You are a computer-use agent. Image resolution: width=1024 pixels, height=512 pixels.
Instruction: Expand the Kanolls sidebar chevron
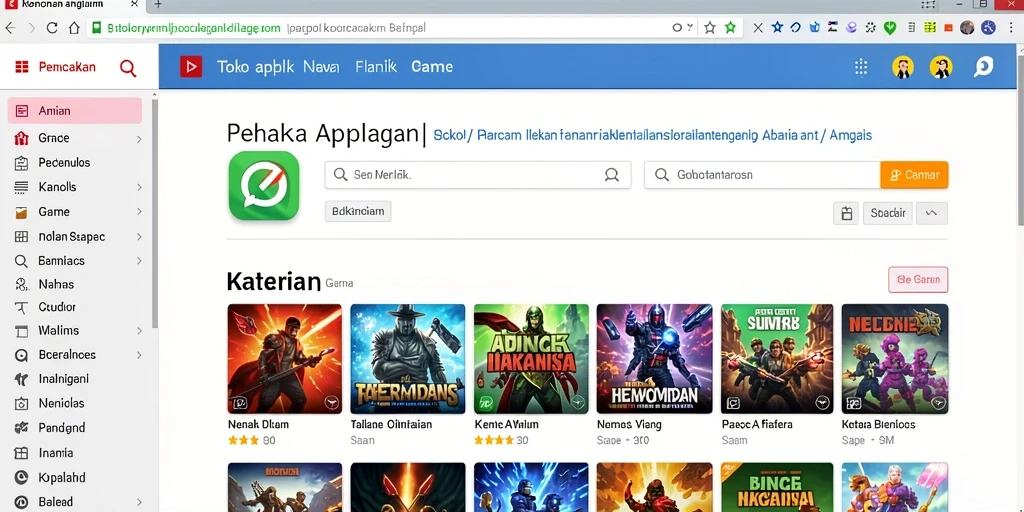tap(139, 187)
